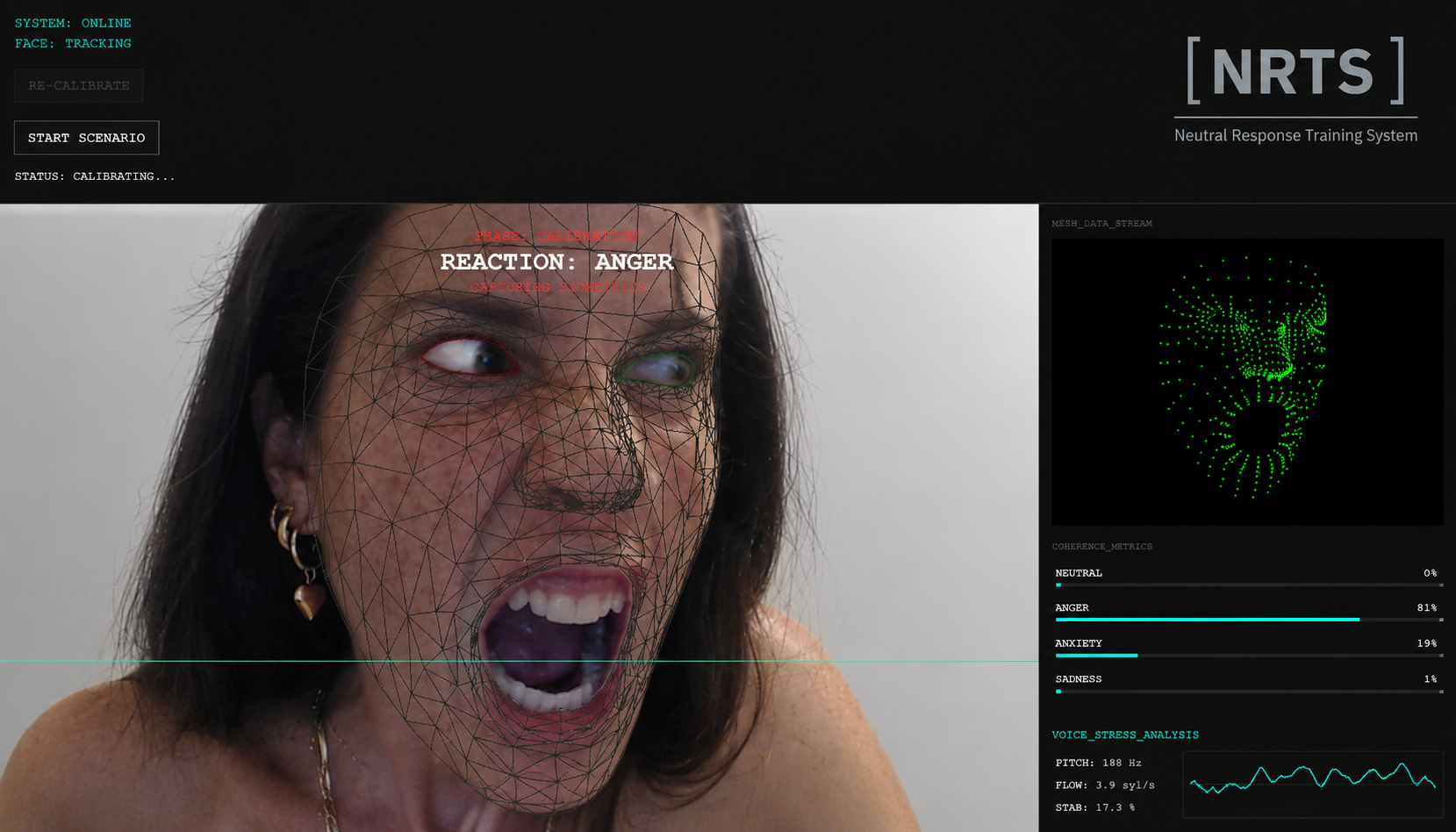Click the 'PHASE: CALIBRATION' overlay text
1456x832 pixels.
coord(556,236)
